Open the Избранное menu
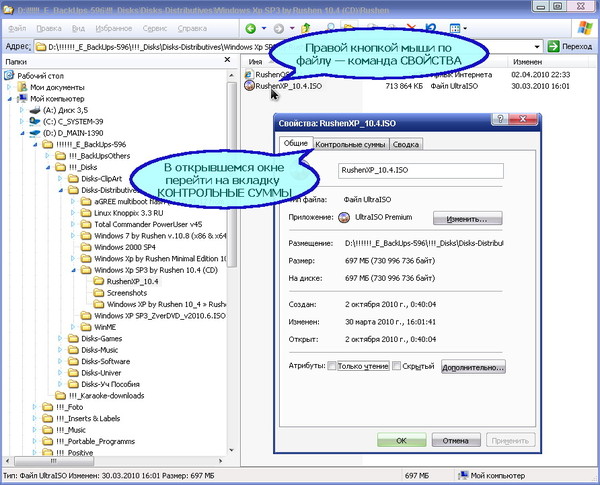The image size is (600, 485). [x=114, y=28]
